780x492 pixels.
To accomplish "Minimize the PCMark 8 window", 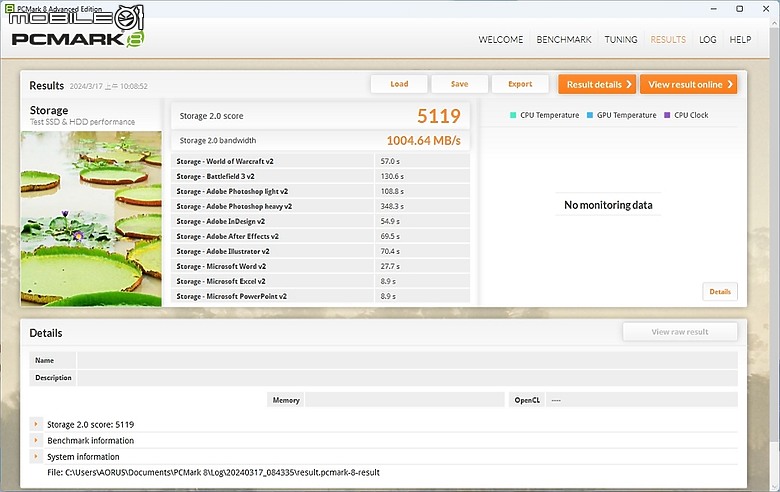I will [714, 8].
